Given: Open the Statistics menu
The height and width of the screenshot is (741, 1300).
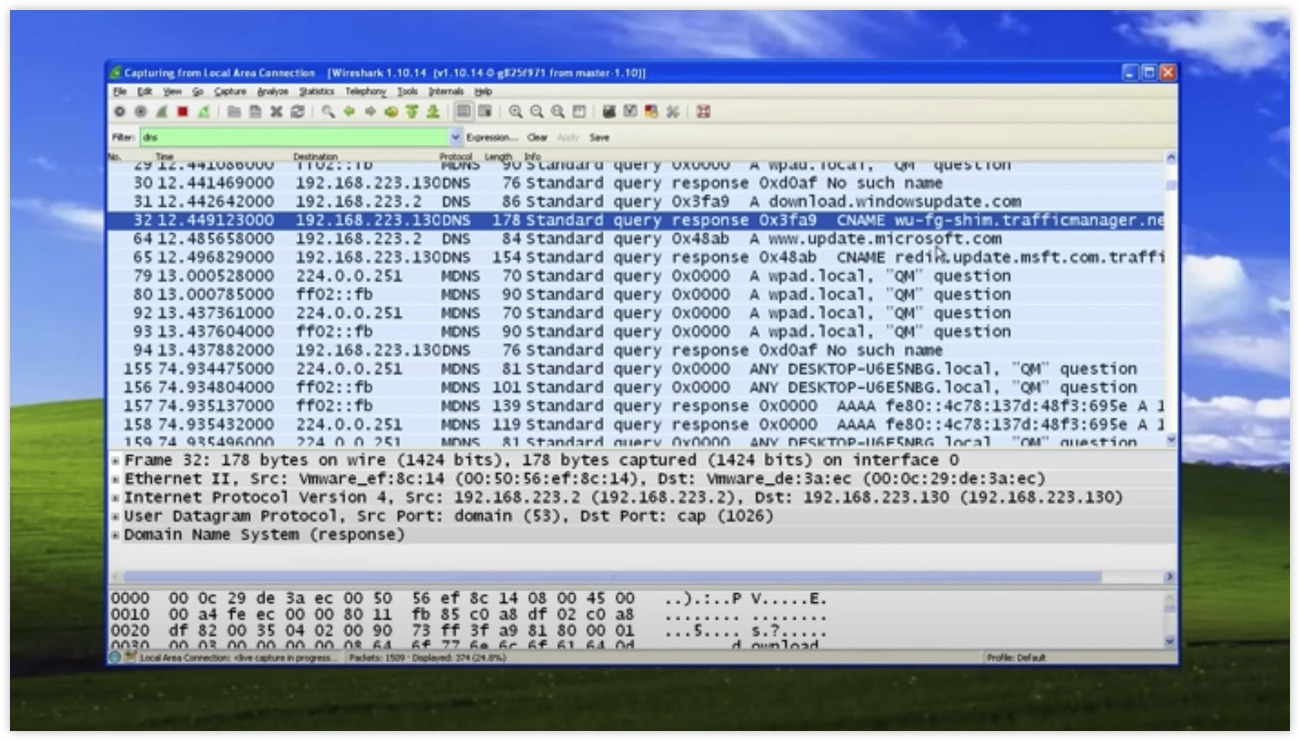Looking at the screenshot, I should pos(316,91).
